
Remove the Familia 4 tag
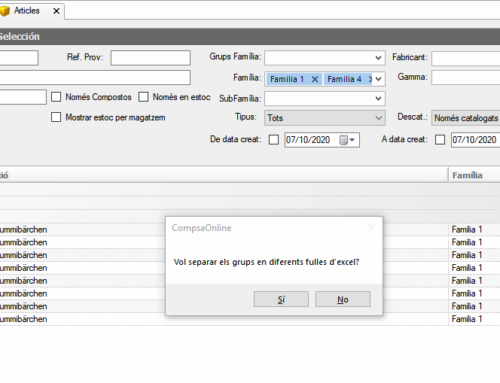[x=370, y=79]
